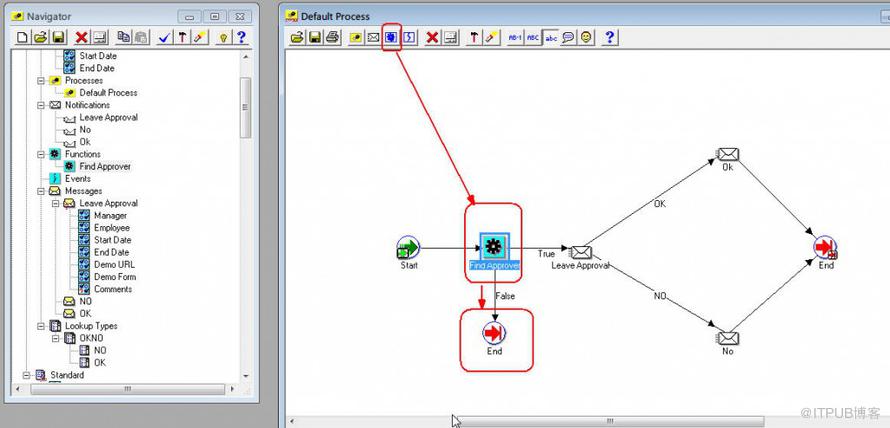Select the Employee message attribute

pyautogui.click(x=112, y=228)
